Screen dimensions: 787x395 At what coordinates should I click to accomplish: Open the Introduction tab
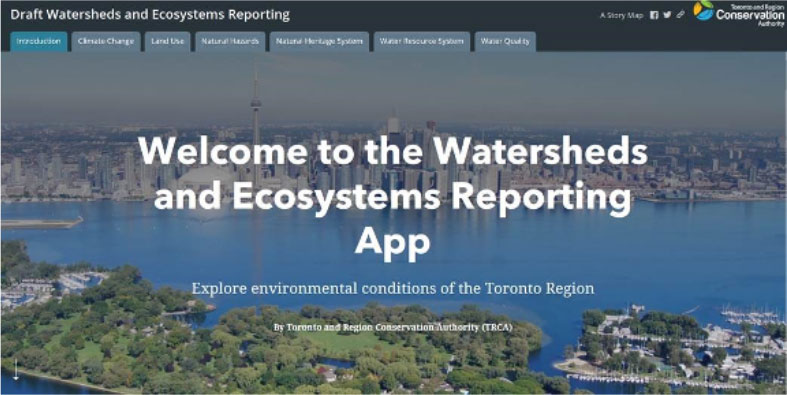point(39,42)
